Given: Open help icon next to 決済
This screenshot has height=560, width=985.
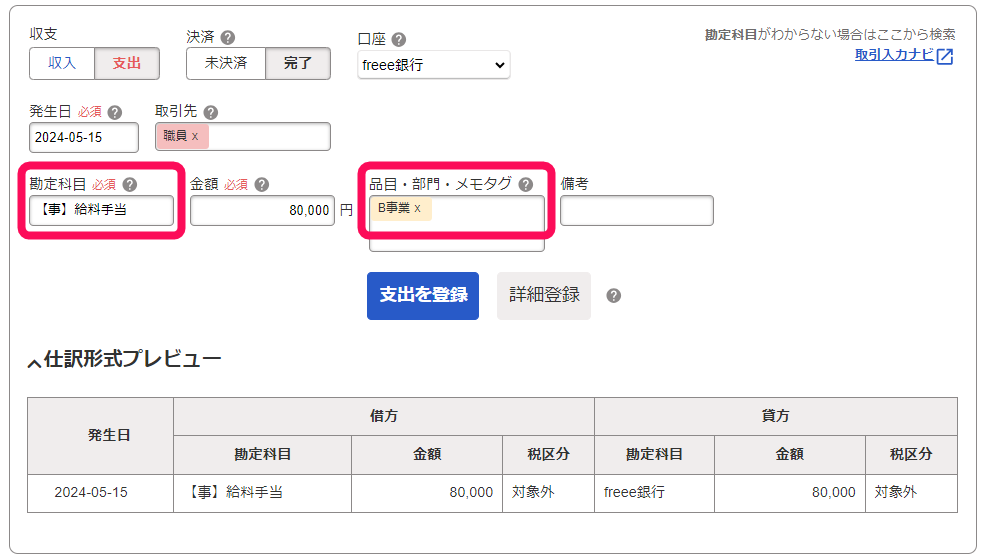Looking at the screenshot, I should [x=228, y=38].
